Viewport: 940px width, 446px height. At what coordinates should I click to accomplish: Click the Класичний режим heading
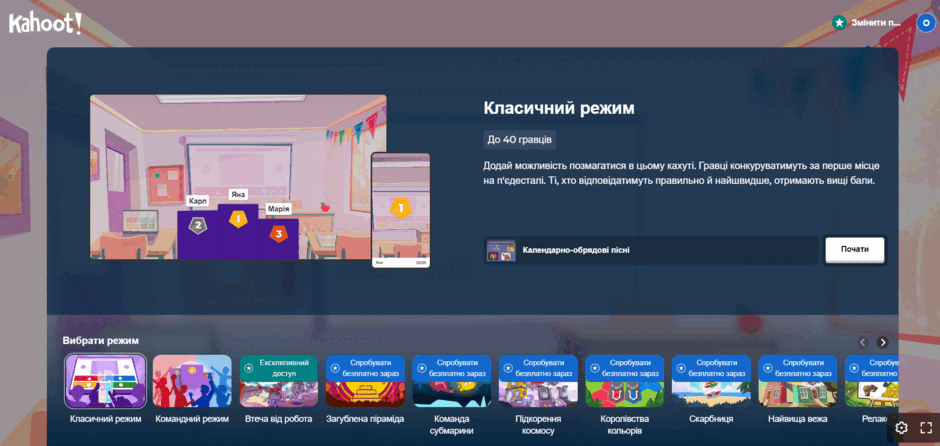[559, 108]
